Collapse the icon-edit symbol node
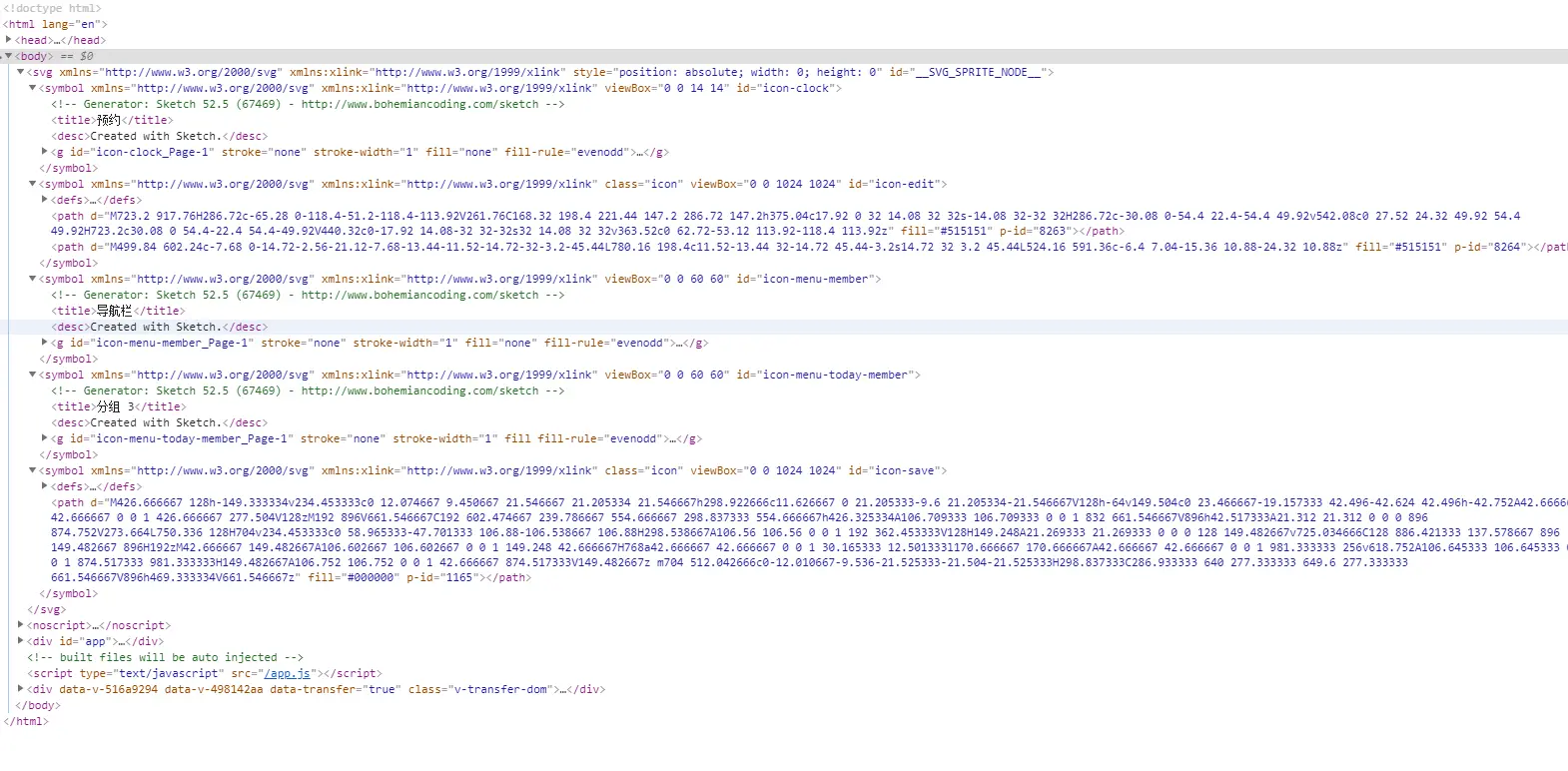The width and height of the screenshot is (1568, 771). pos(33,184)
